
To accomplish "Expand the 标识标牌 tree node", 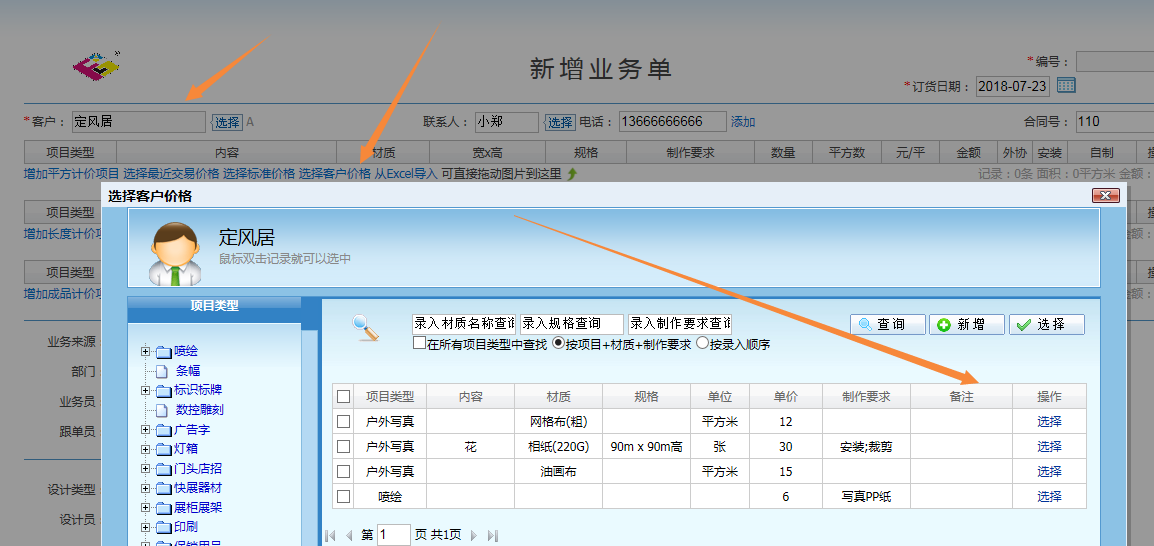I will 146,390.
